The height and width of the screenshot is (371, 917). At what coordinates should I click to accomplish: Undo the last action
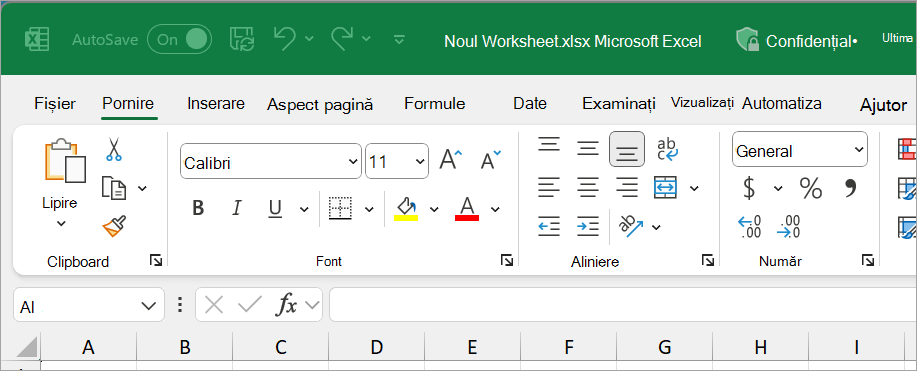(x=284, y=38)
